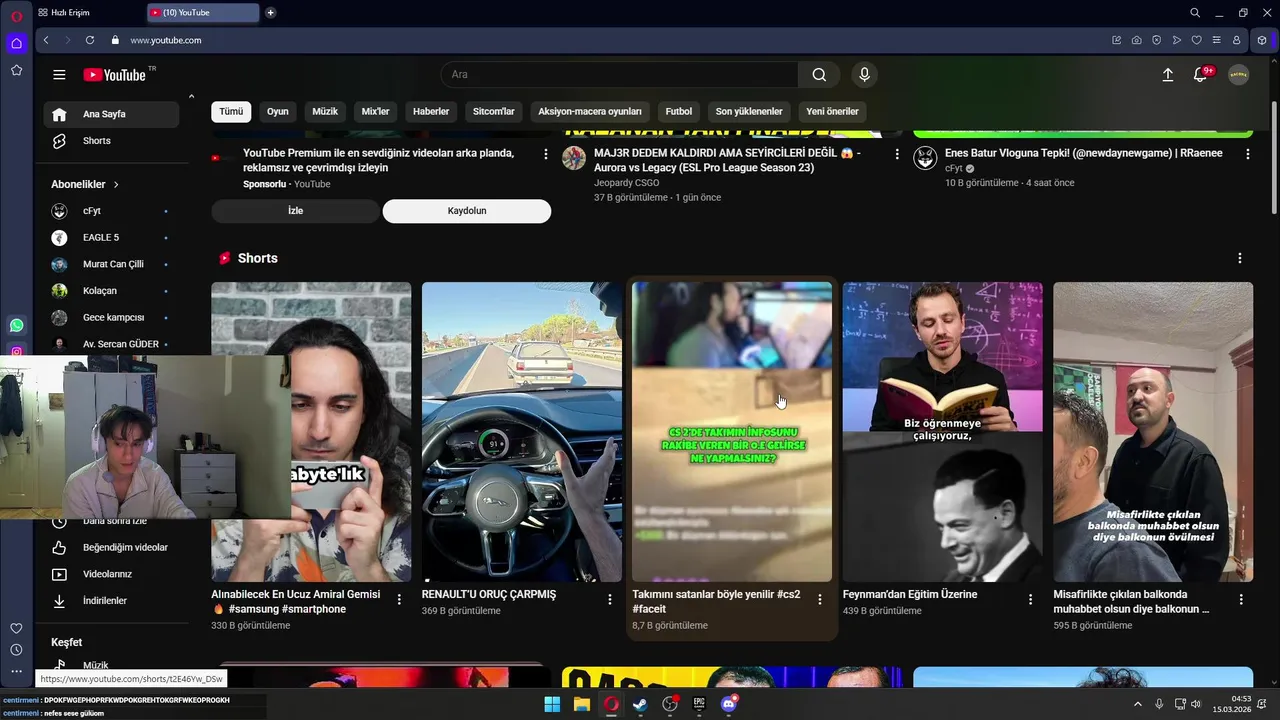Open the Shorts shelf options menu
1280x720 pixels.
click(1240, 258)
